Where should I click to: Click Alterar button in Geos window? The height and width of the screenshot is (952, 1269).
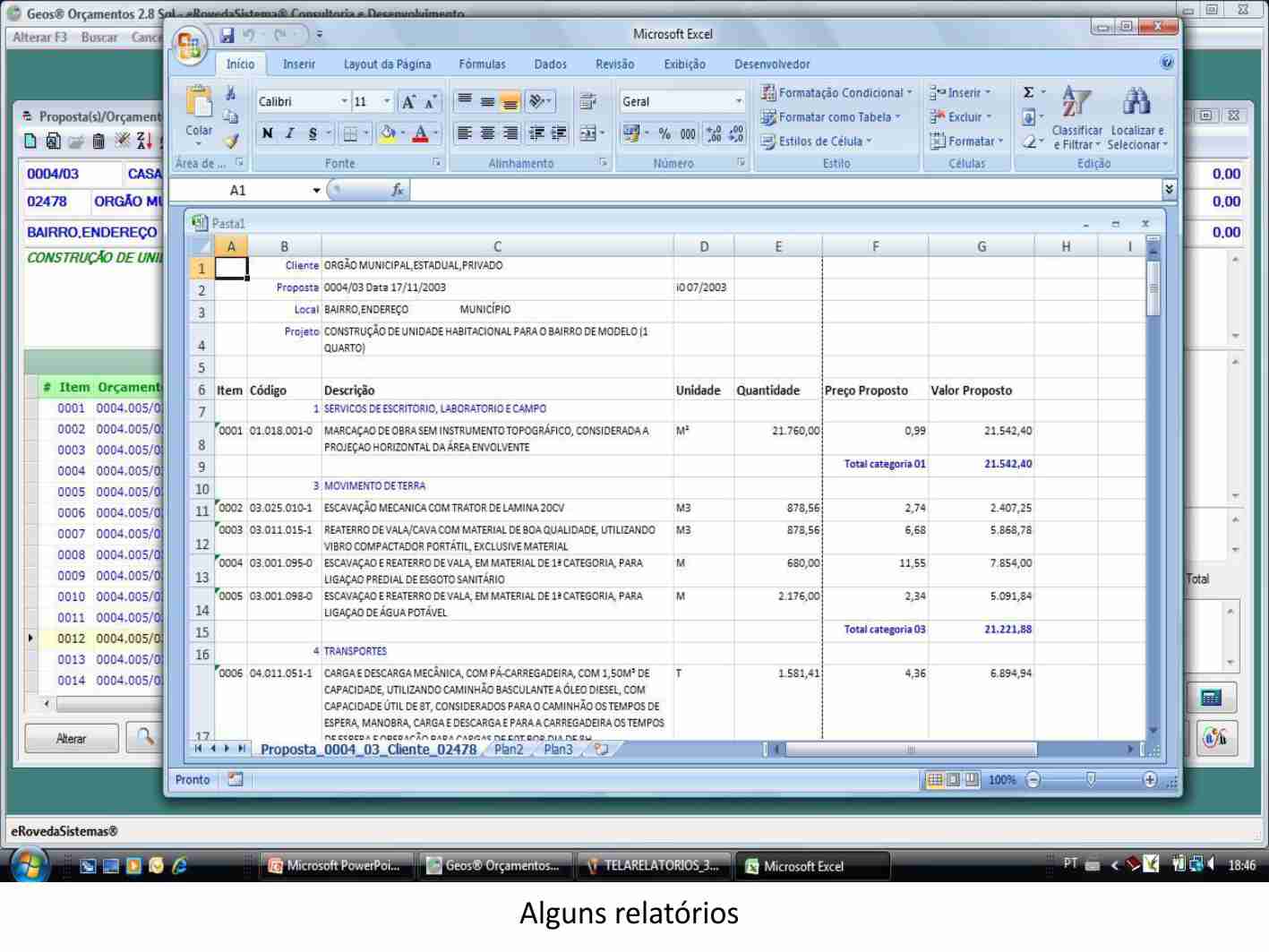coord(72,739)
